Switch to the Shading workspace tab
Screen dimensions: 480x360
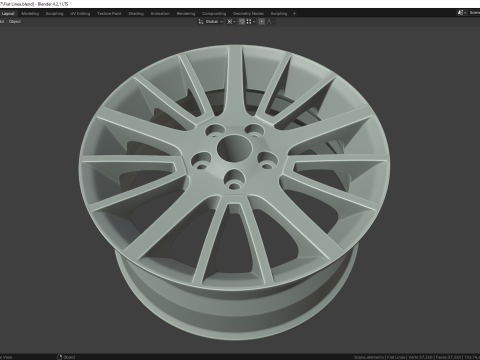(x=136, y=14)
